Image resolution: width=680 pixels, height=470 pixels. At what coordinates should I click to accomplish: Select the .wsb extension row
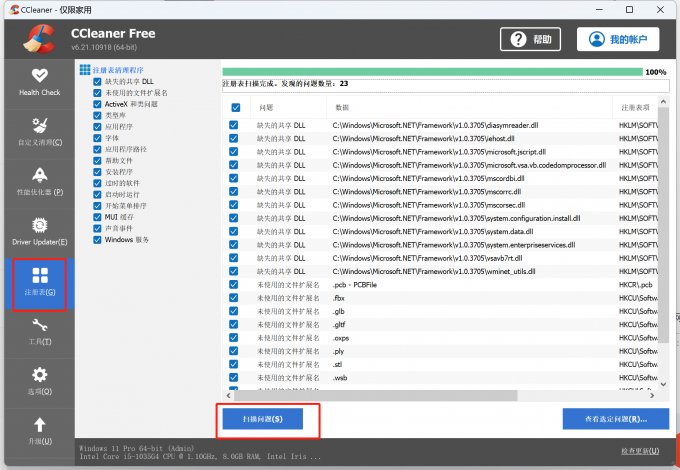tap(441, 378)
